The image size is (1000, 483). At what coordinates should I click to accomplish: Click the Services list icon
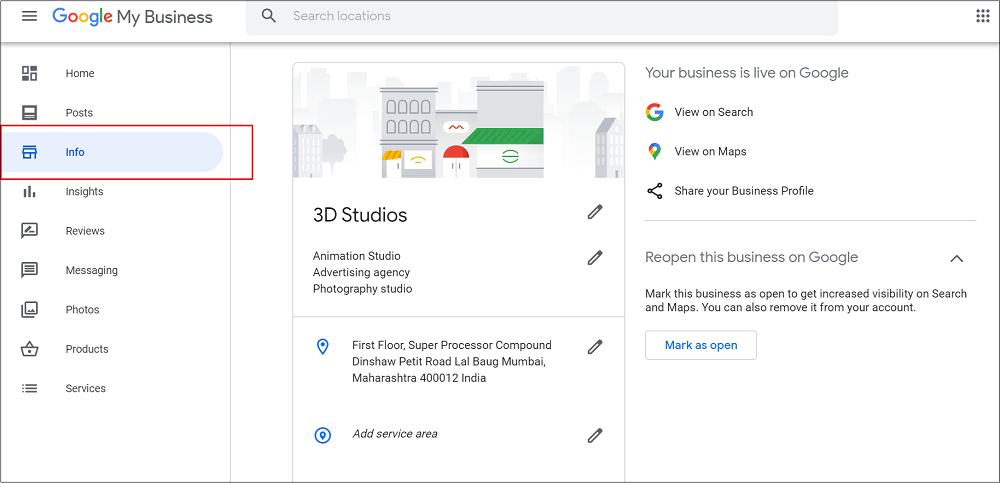pos(29,389)
